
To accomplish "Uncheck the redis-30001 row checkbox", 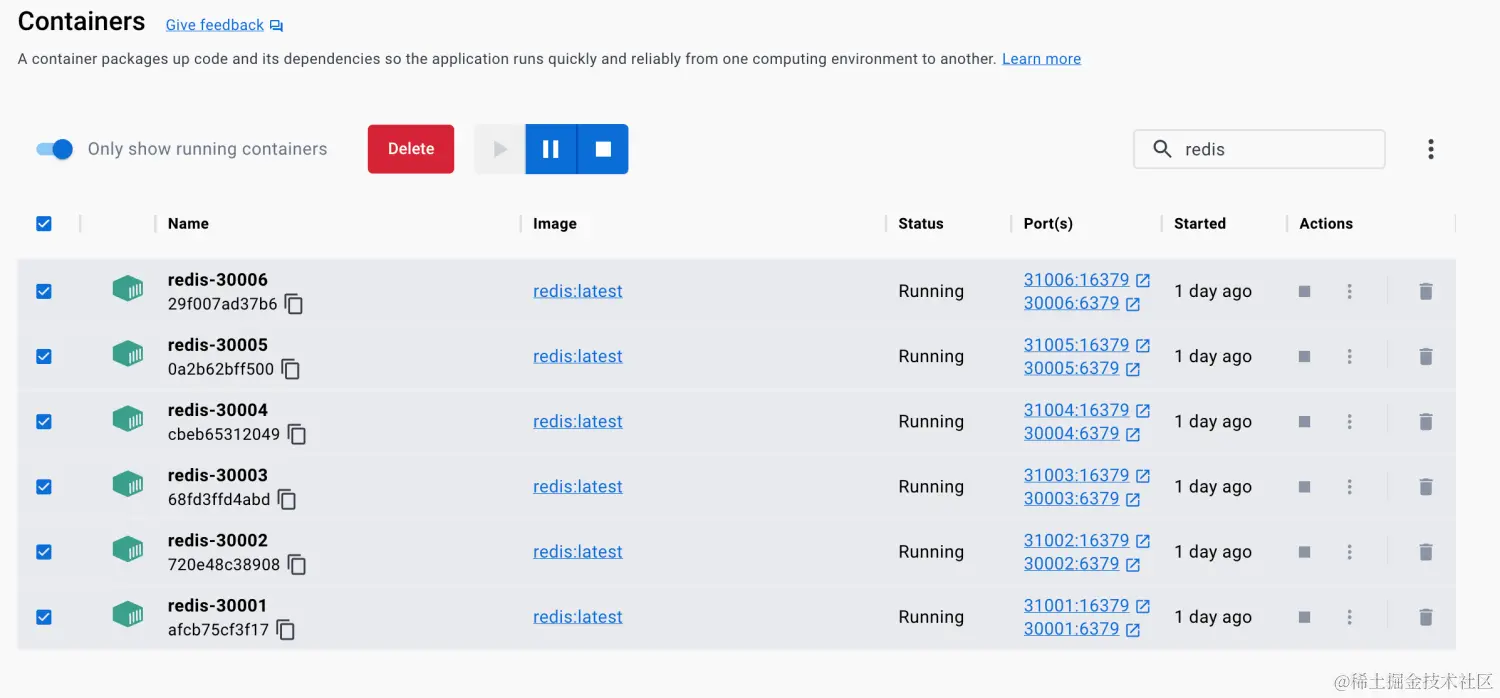I will (44, 617).
